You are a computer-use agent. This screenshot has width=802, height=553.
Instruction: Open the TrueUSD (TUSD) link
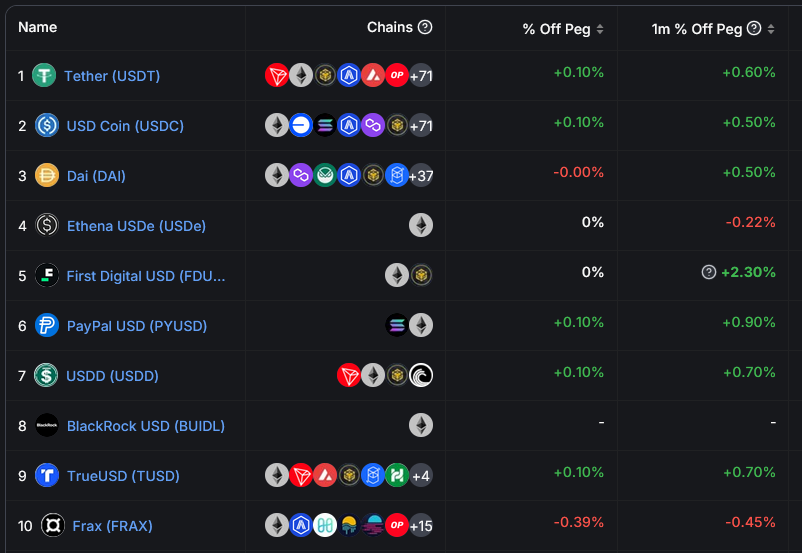pyautogui.click(x=123, y=476)
